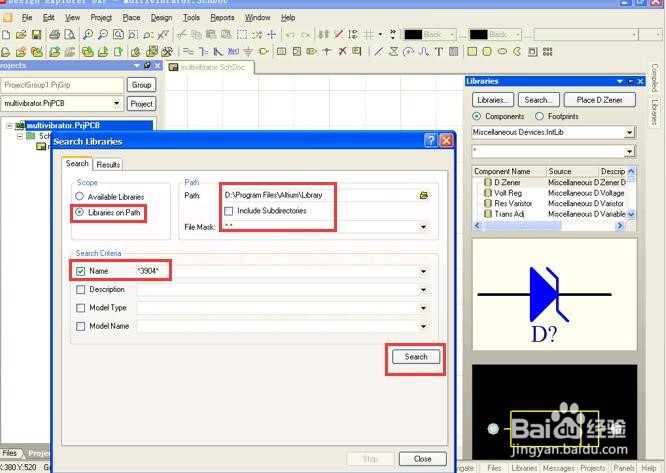Click the Open document folder icon
This screenshot has width=666, height=473.
click(x=21, y=34)
